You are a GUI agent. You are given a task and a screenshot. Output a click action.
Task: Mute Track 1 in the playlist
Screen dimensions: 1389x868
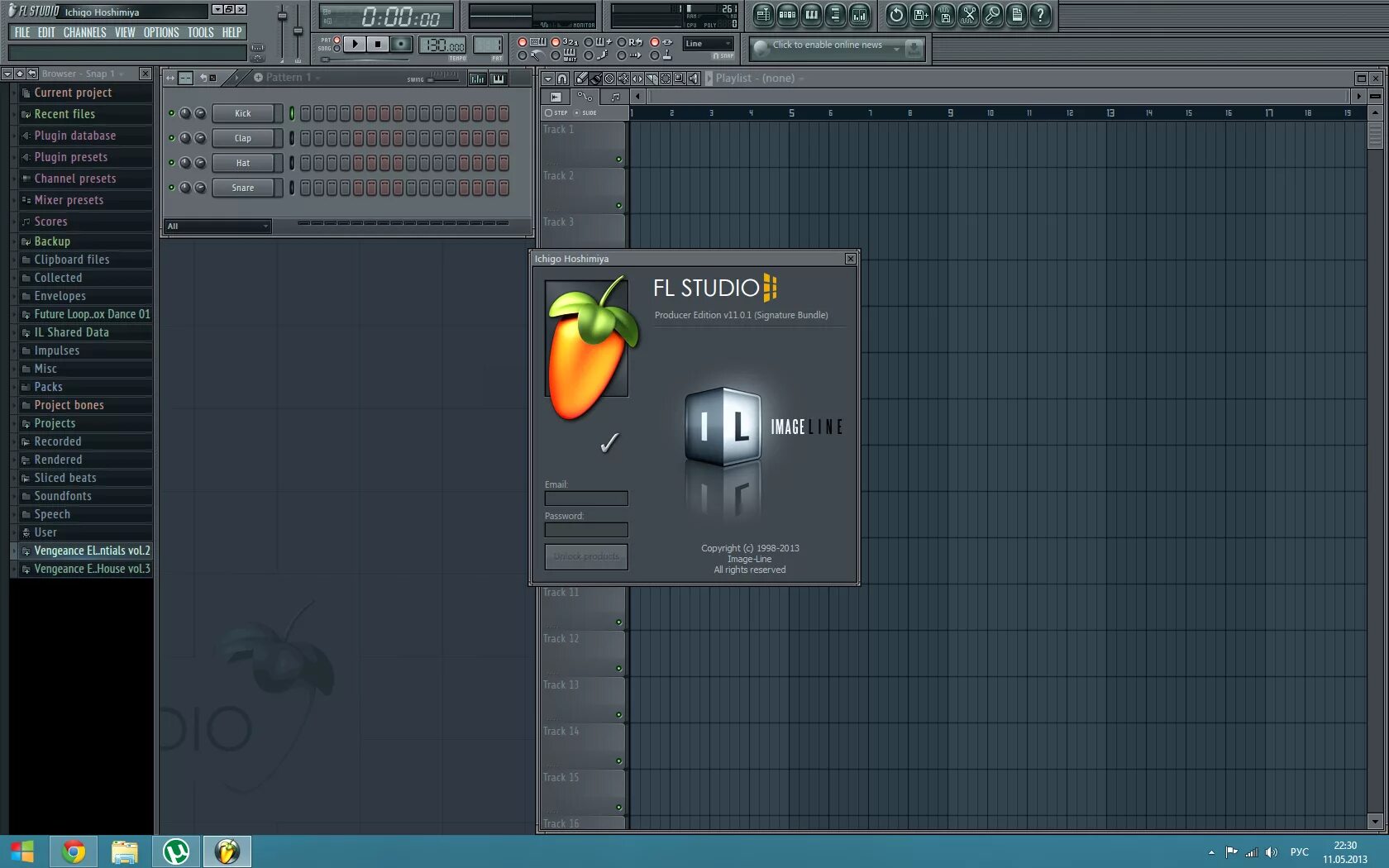pyautogui.click(x=618, y=159)
